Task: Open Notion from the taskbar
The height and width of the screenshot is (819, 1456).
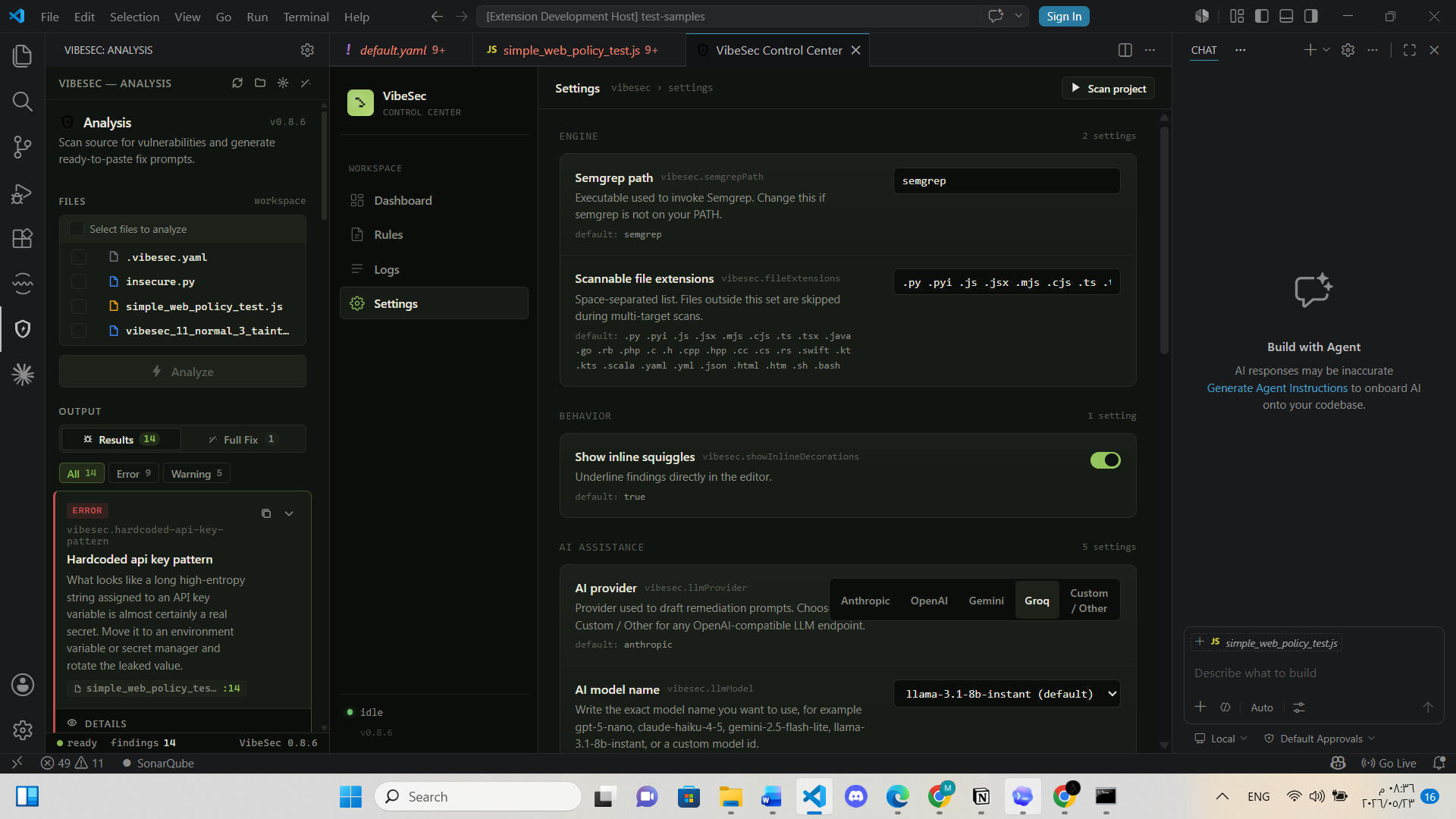Action: pyautogui.click(x=981, y=796)
